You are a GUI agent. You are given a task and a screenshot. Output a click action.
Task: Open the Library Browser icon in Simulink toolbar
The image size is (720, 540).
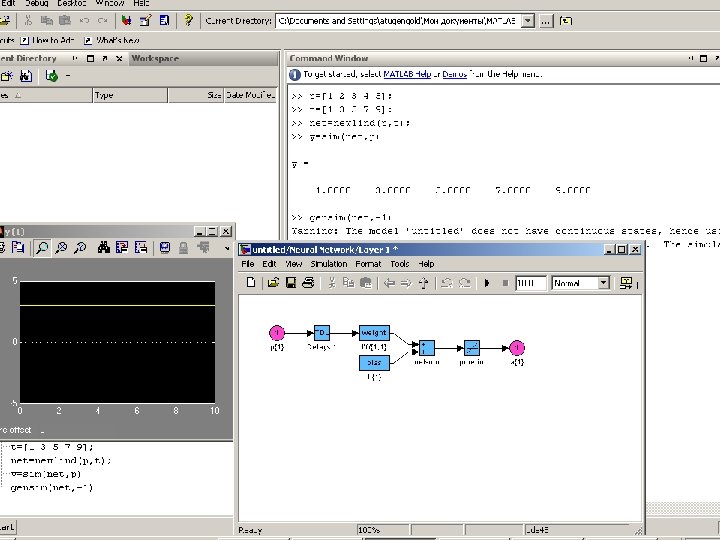626,283
